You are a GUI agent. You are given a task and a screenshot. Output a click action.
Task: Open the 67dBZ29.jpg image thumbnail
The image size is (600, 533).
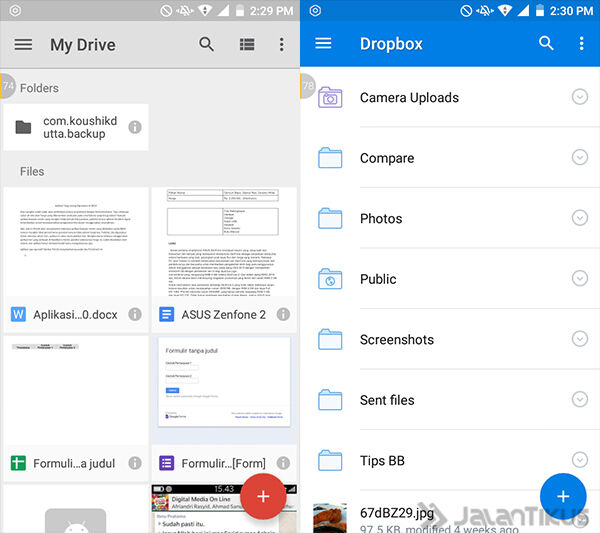(x=330, y=518)
